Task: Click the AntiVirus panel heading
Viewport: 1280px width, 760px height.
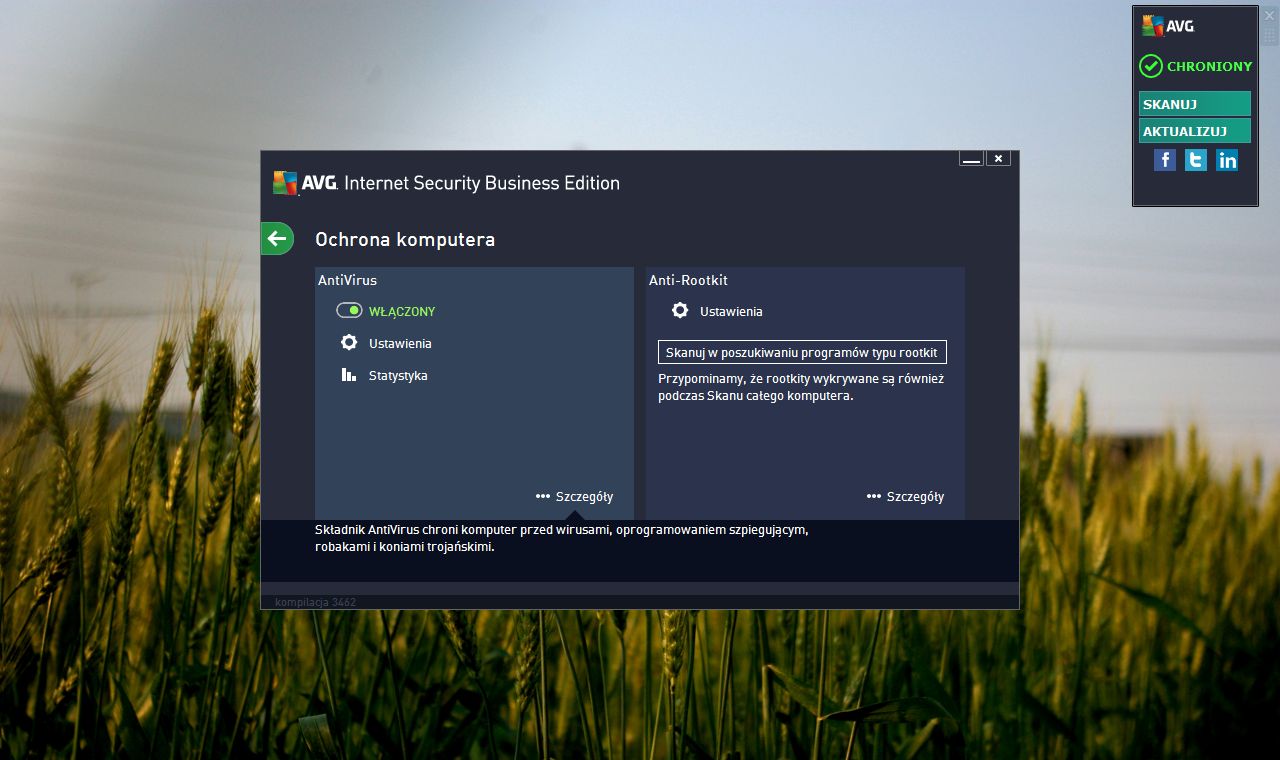Action: coord(347,280)
